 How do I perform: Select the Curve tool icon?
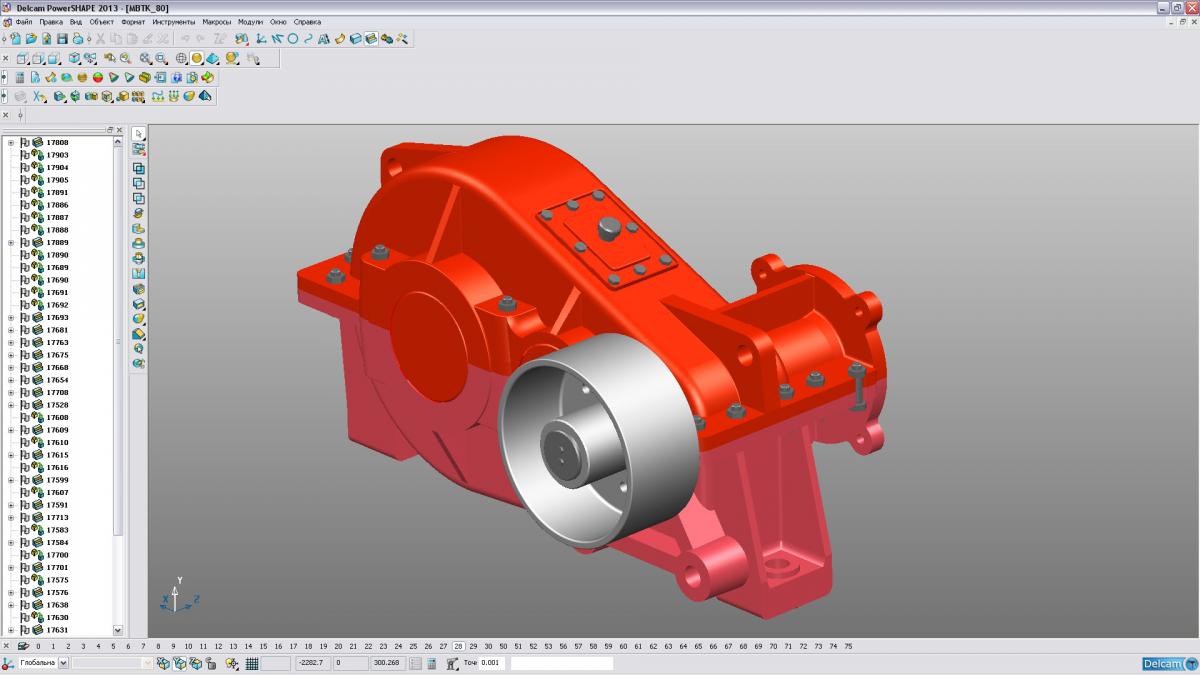308,38
